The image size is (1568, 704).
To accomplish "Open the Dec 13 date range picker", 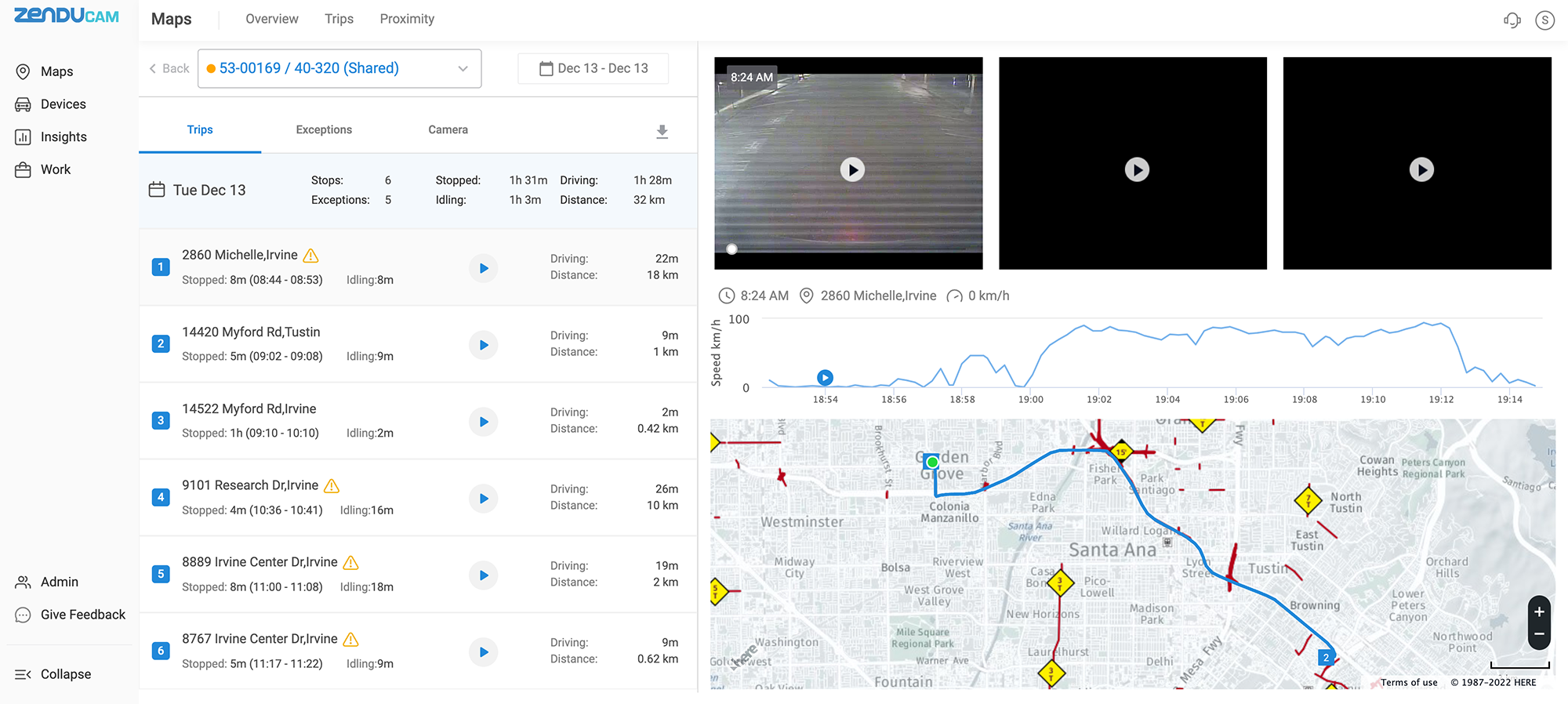I will click(593, 69).
